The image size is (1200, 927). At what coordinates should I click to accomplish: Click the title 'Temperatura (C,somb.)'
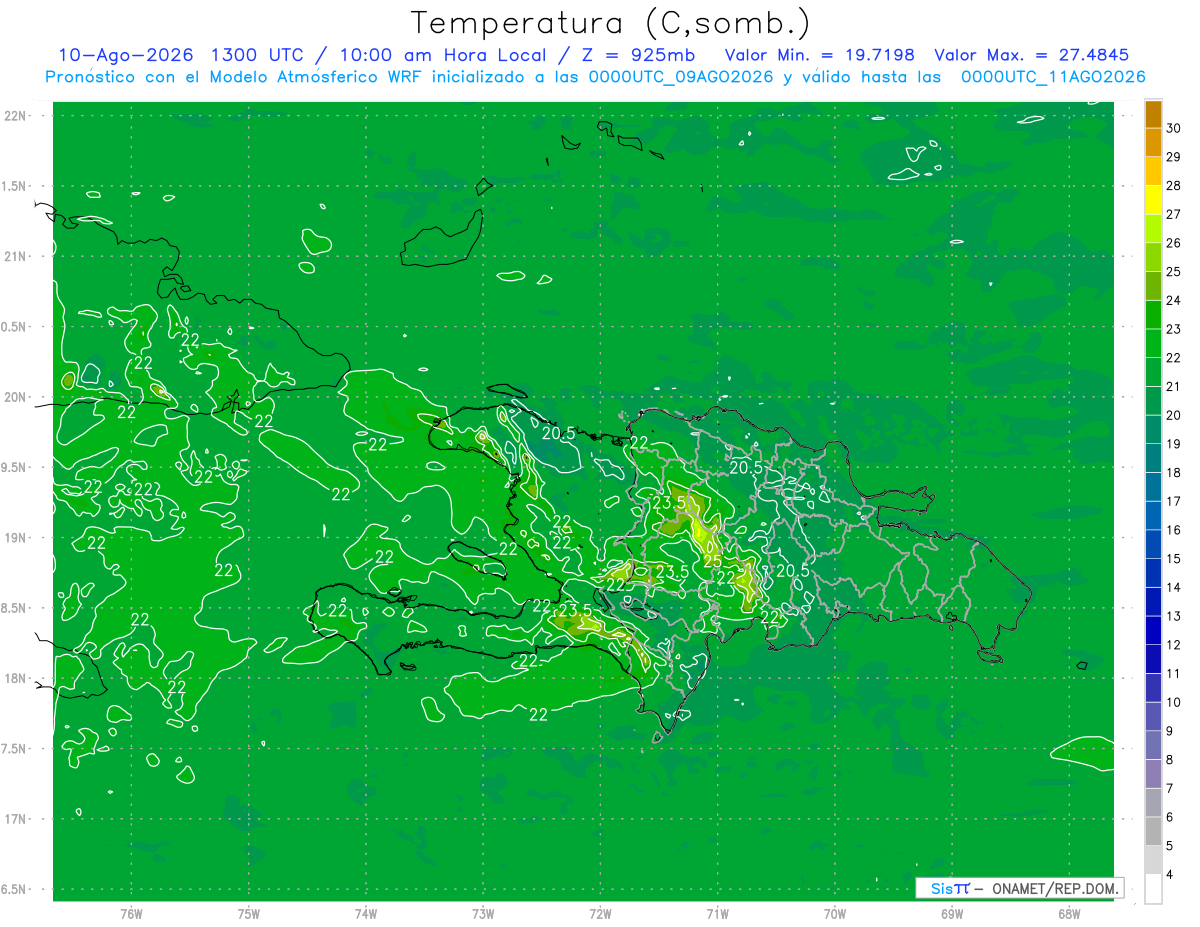[x=610, y=23]
